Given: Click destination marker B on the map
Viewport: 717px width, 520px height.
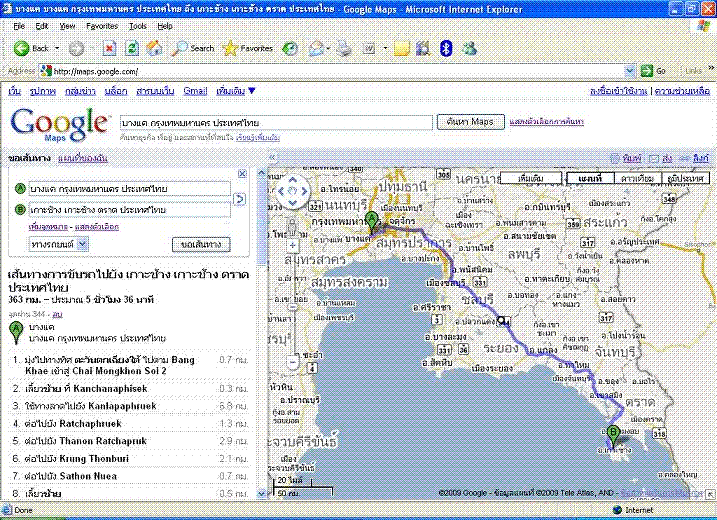Looking at the screenshot, I should [x=612, y=434].
